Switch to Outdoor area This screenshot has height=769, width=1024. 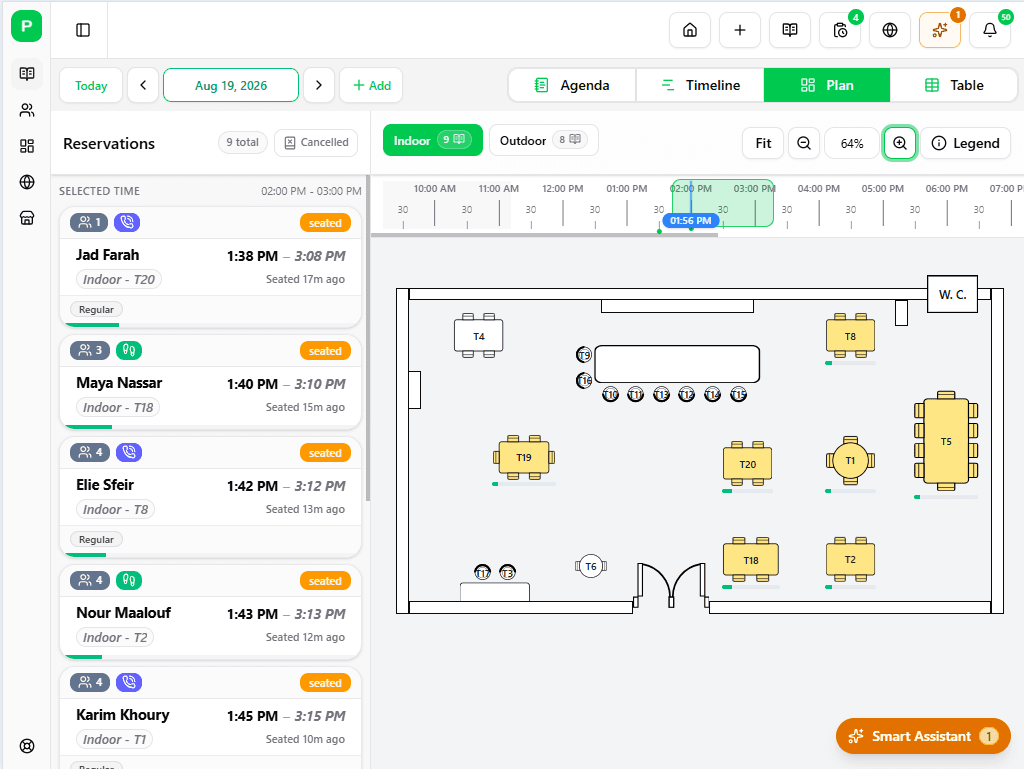(543, 140)
